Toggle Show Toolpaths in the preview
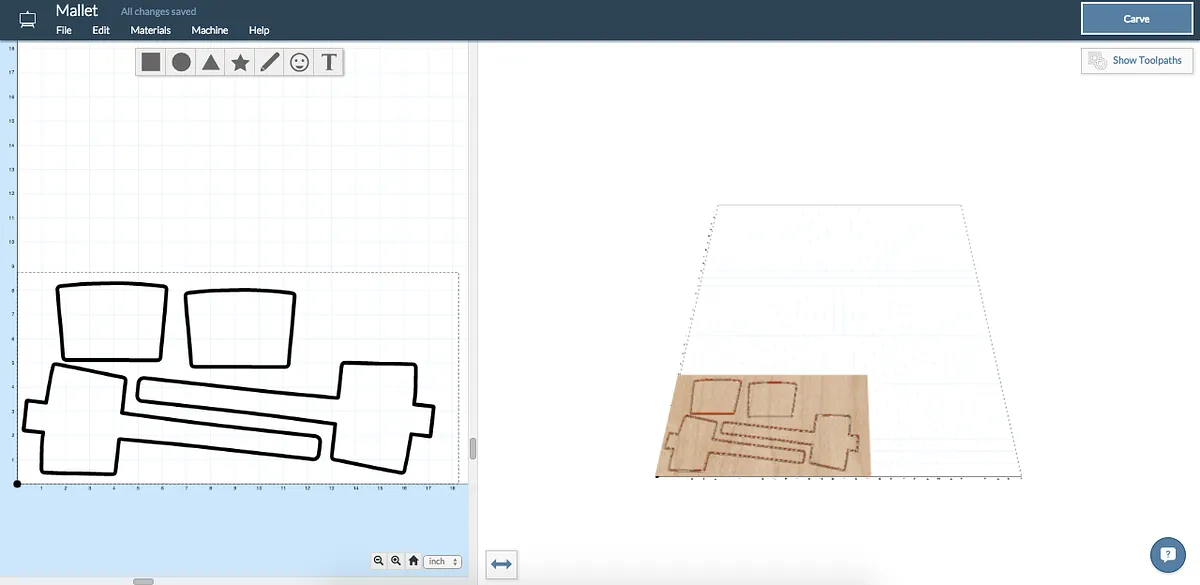This screenshot has width=1200, height=585. pyautogui.click(x=1137, y=61)
